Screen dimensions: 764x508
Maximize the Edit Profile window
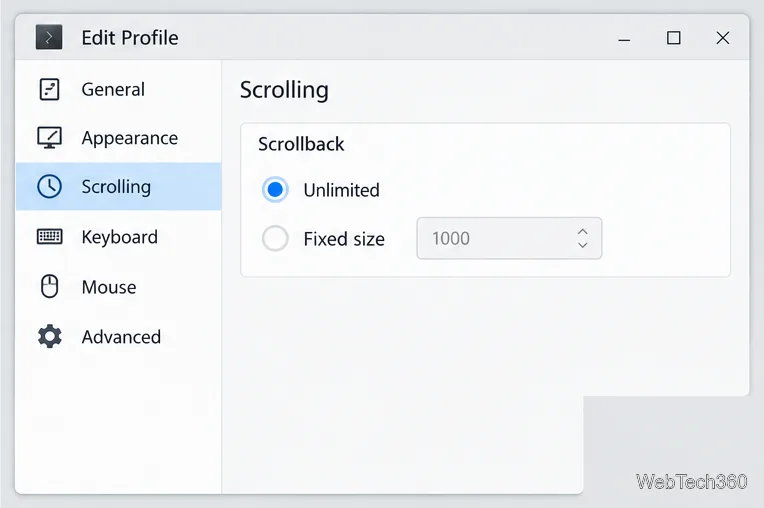tap(673, 38)
